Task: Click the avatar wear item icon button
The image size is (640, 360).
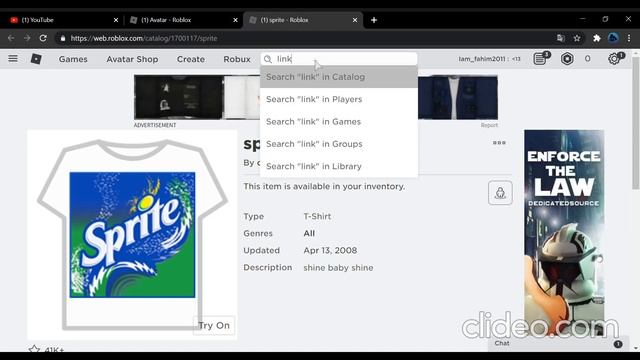Action: tap(500, 193)
